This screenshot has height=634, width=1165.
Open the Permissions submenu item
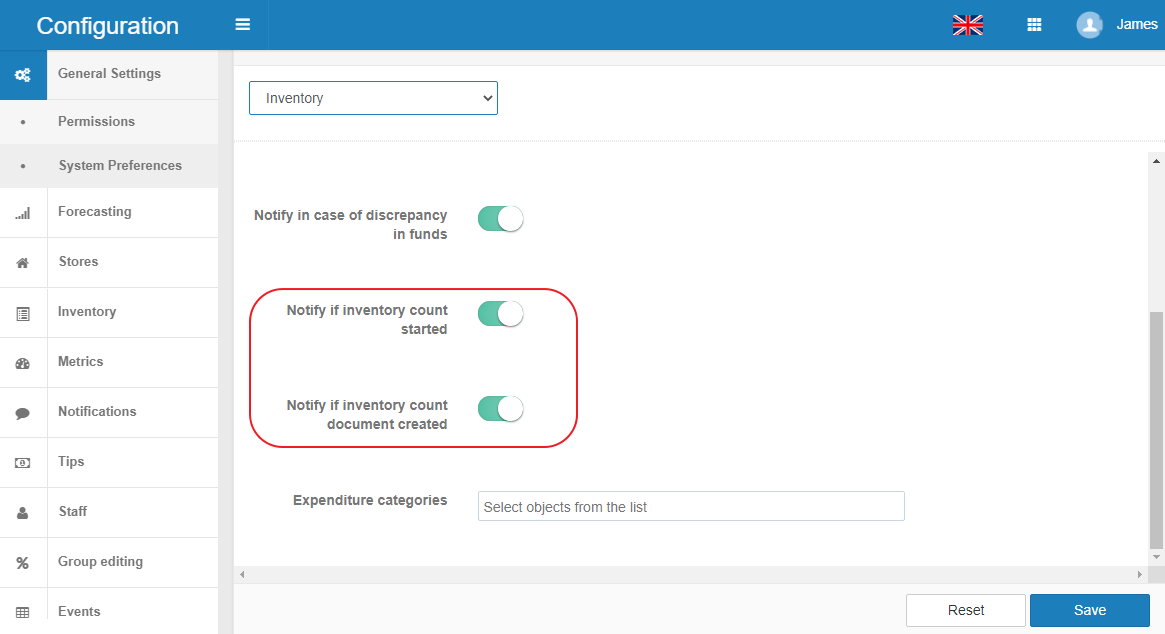coord(96,121)
